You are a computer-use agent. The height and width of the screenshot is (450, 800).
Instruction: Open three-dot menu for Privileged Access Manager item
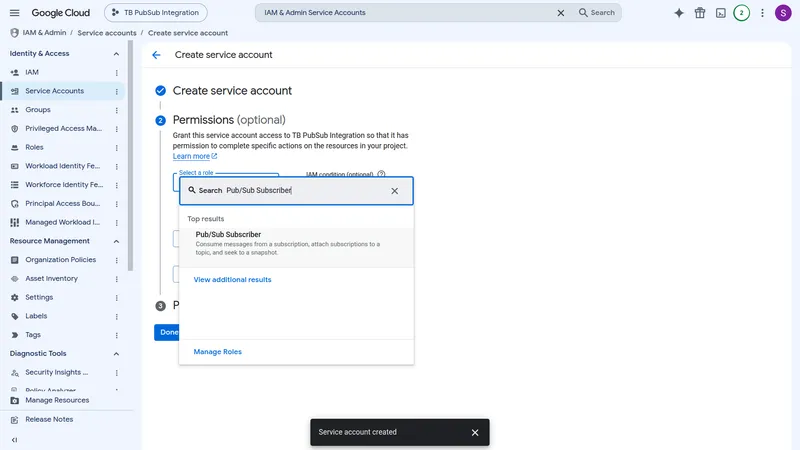[x=116, y=129]
